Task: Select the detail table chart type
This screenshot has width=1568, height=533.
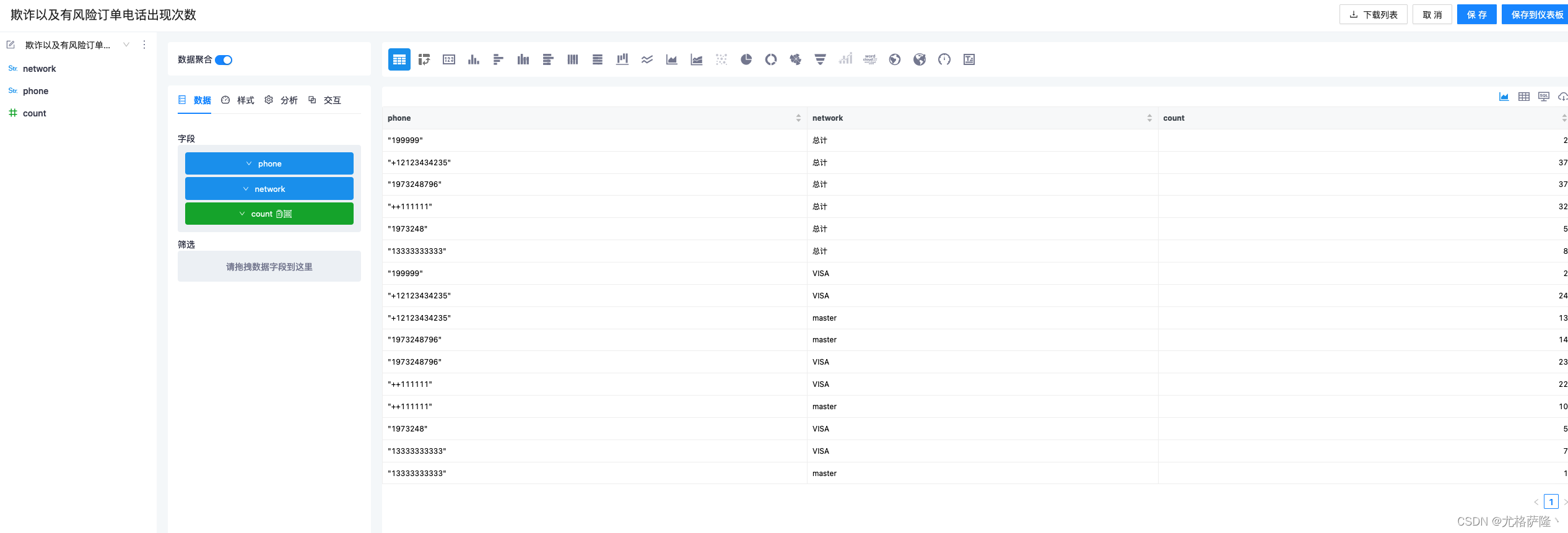Action: (x=399, y=59)
